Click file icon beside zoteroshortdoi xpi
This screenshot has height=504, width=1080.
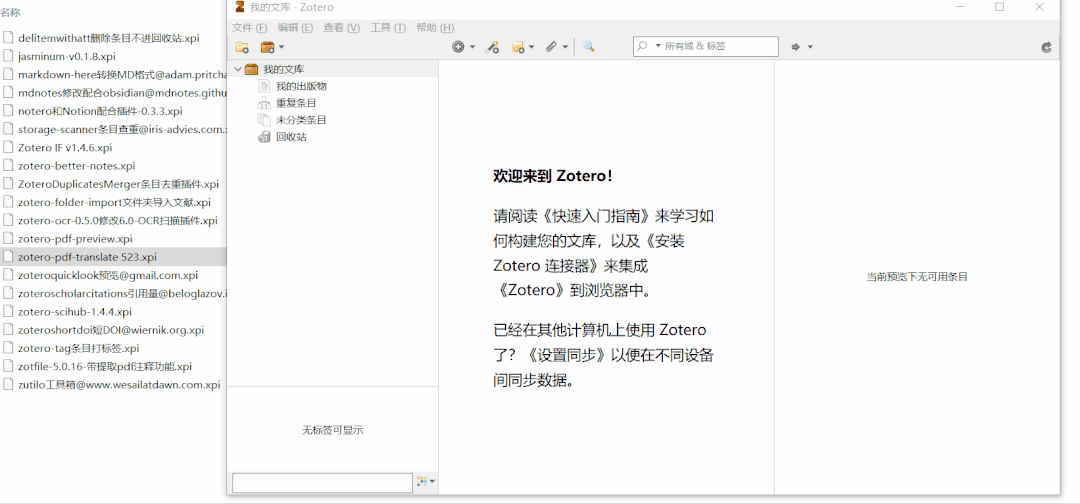tap(8, 330)
